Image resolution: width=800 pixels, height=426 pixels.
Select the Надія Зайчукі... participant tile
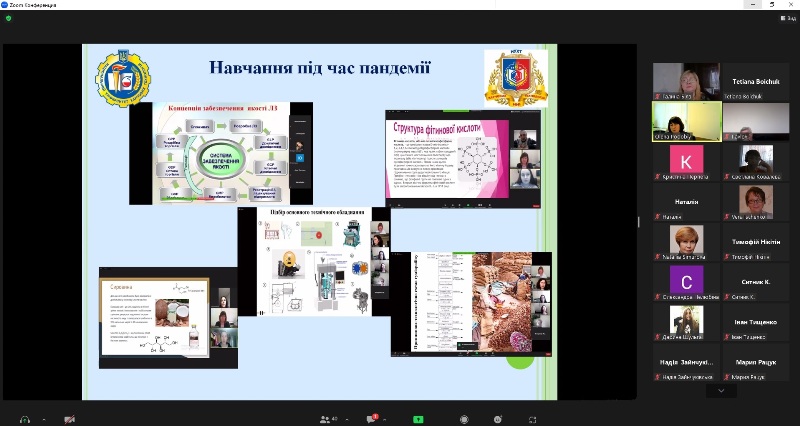(686, 362)
